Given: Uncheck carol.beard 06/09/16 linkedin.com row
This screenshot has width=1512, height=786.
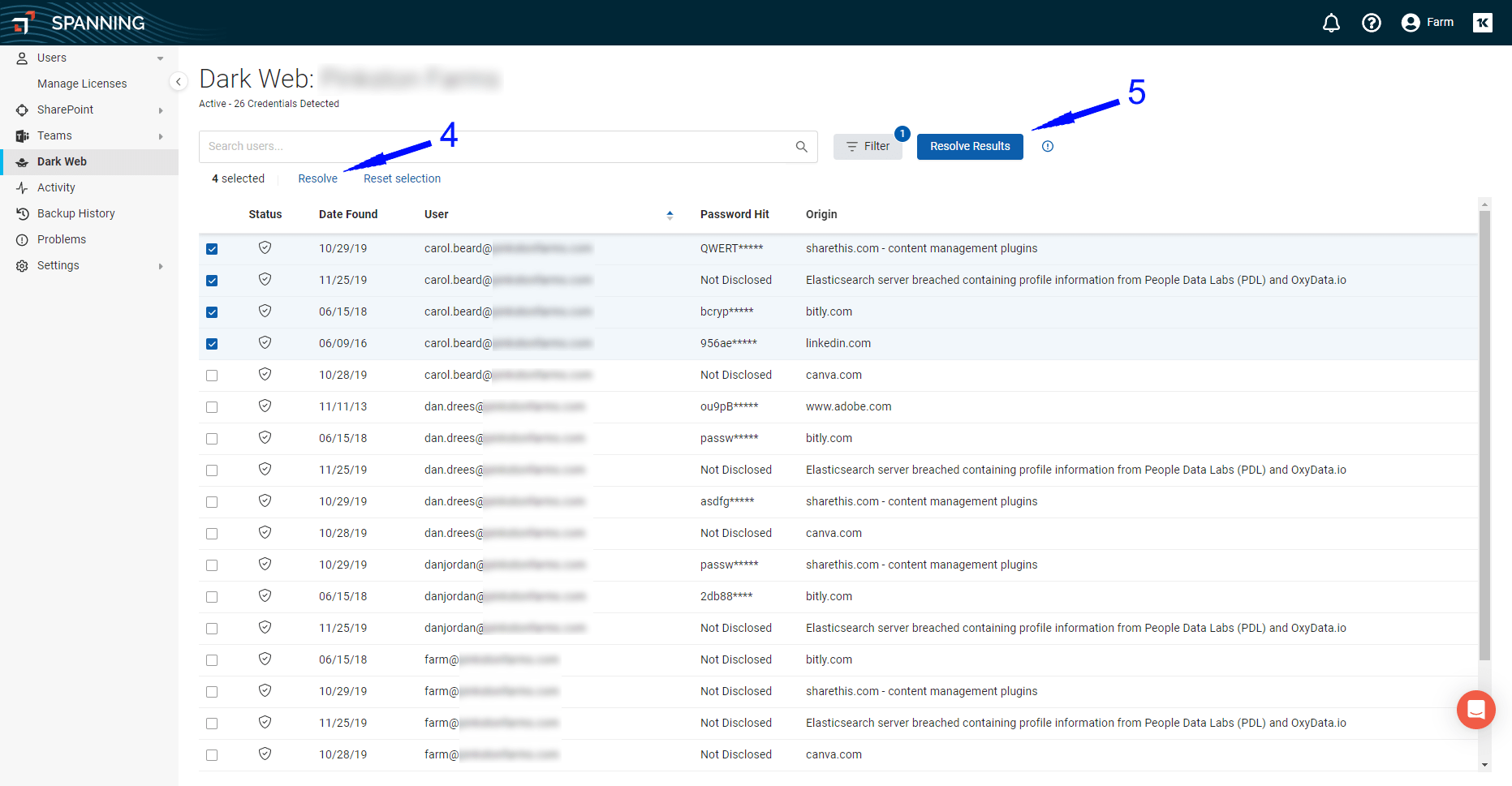Looking at the screenshot, I should [x=212, y=344].
